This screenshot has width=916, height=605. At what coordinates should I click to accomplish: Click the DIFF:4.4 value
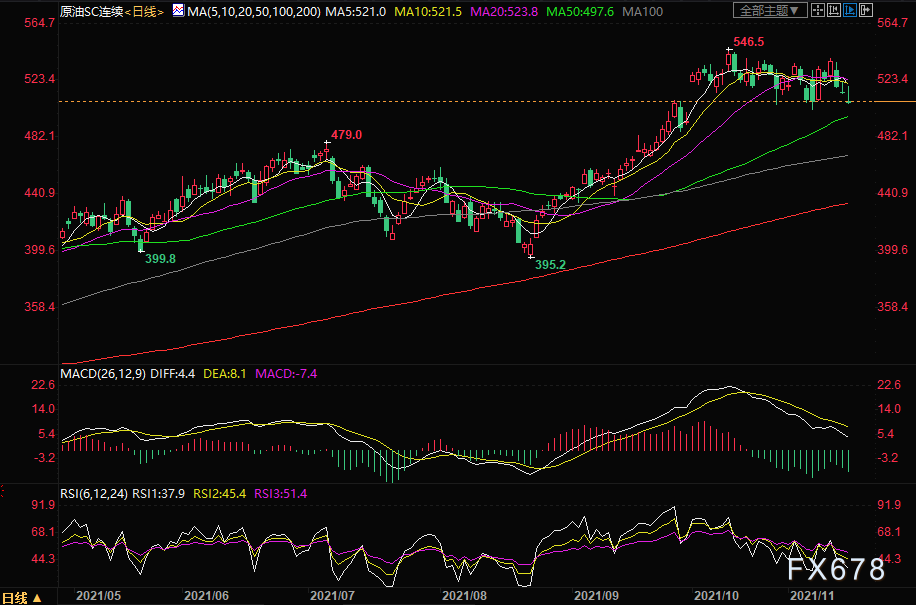(x=172, y=374)
